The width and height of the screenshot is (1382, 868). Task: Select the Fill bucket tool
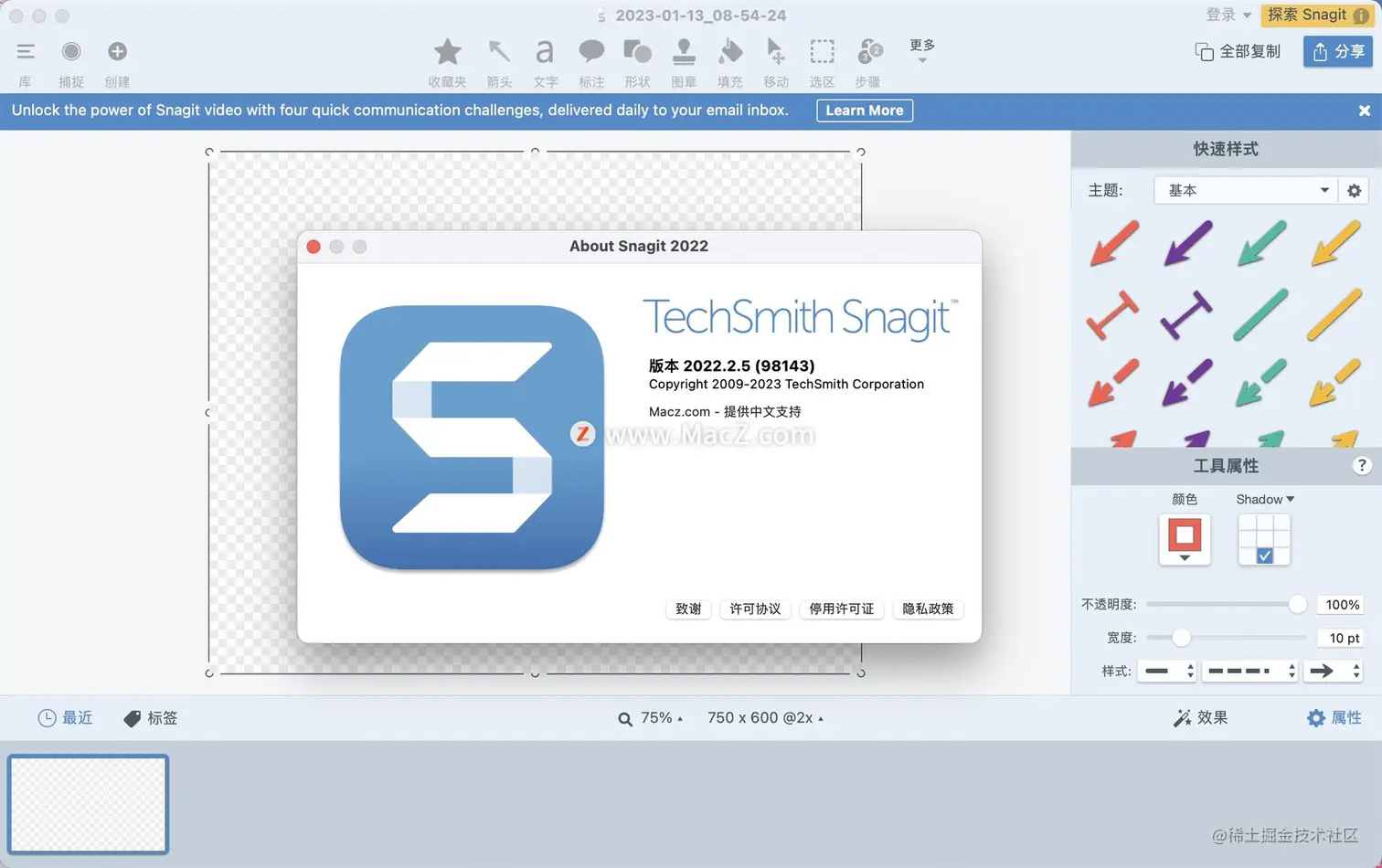pos(730,52)
